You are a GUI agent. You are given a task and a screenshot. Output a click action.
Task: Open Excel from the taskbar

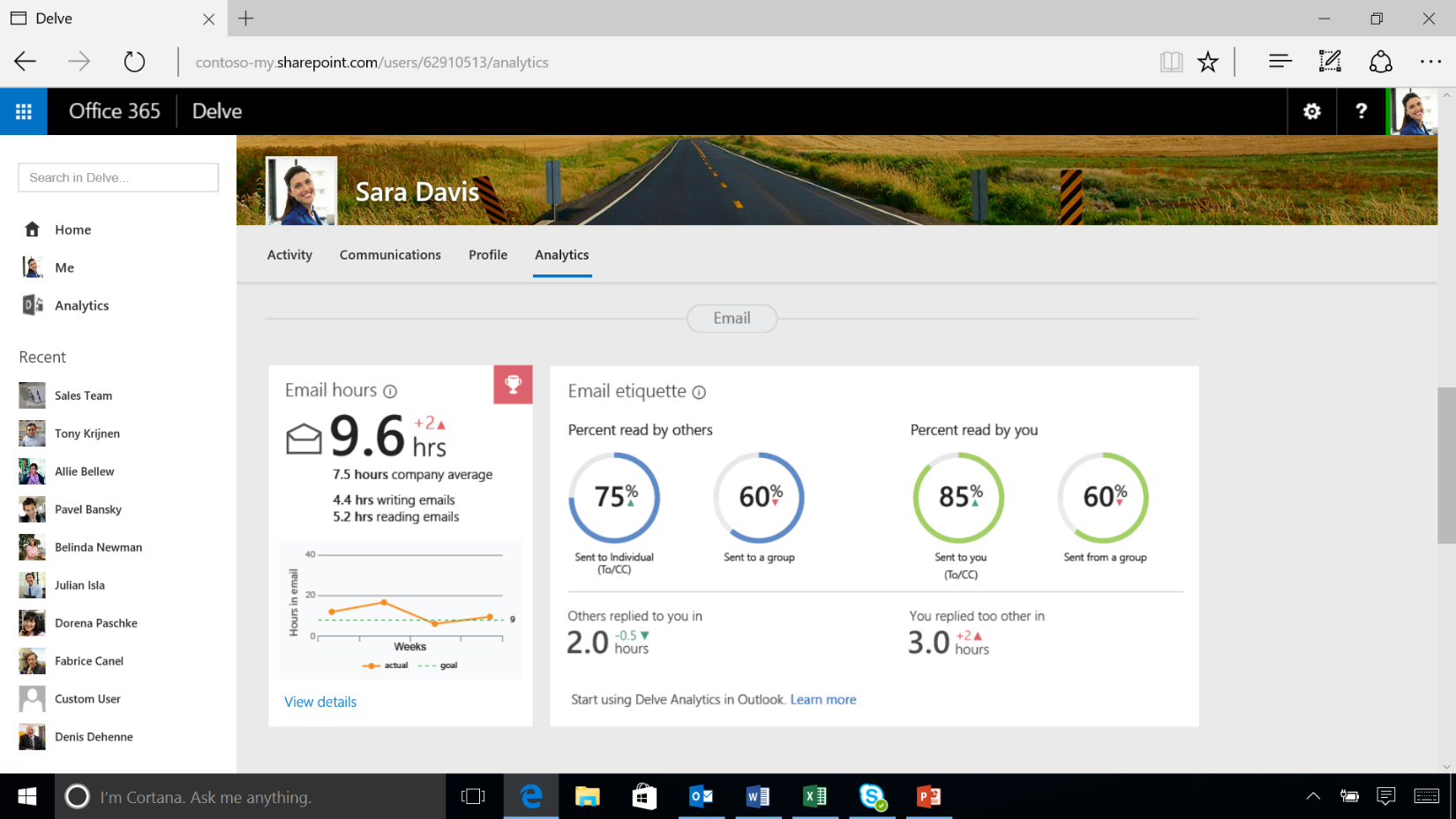(x=814, y=796)
